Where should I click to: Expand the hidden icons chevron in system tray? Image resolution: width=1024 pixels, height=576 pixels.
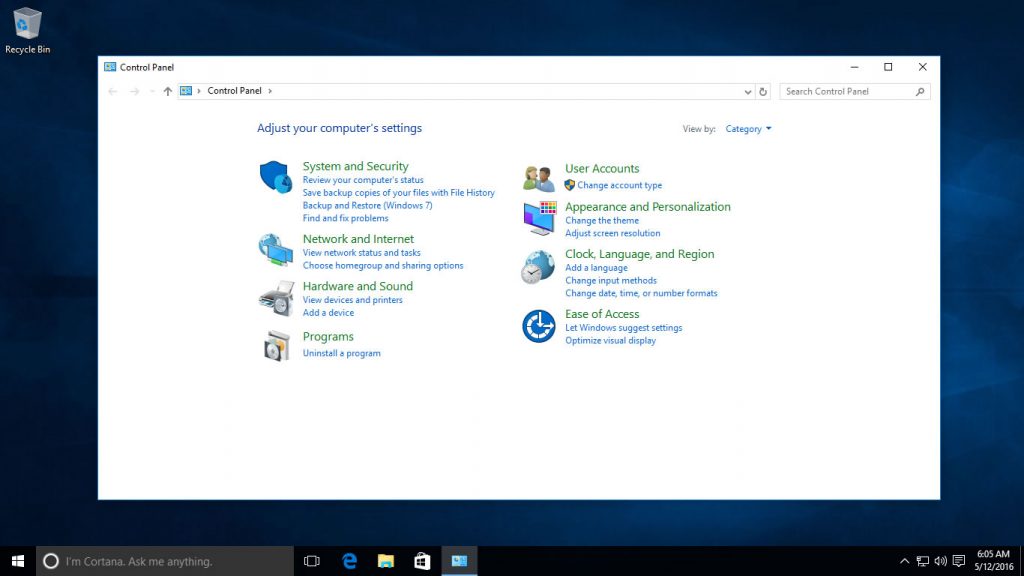(904, 561)
